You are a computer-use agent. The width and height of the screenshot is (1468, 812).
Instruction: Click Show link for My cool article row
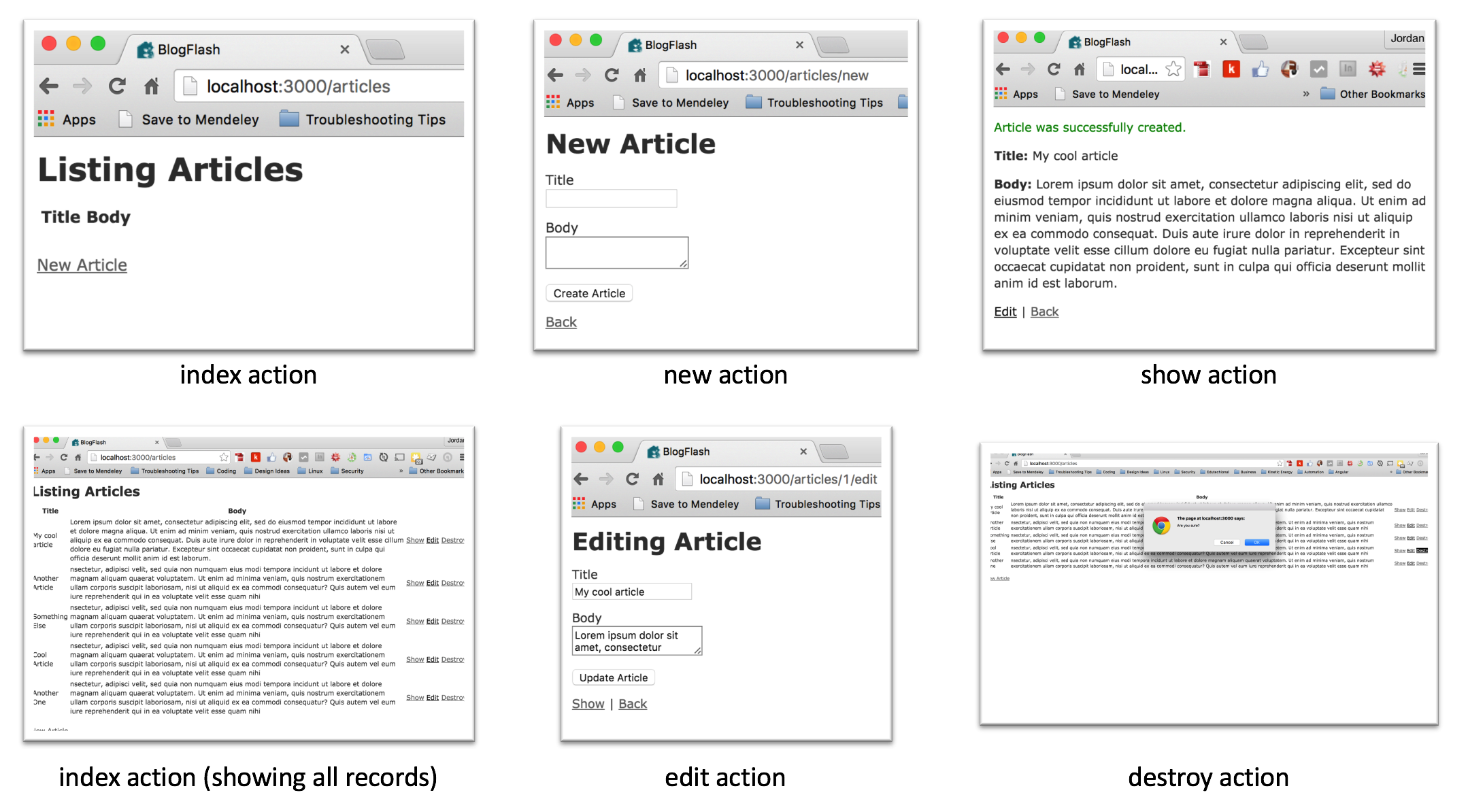click(x=415, y=541)
